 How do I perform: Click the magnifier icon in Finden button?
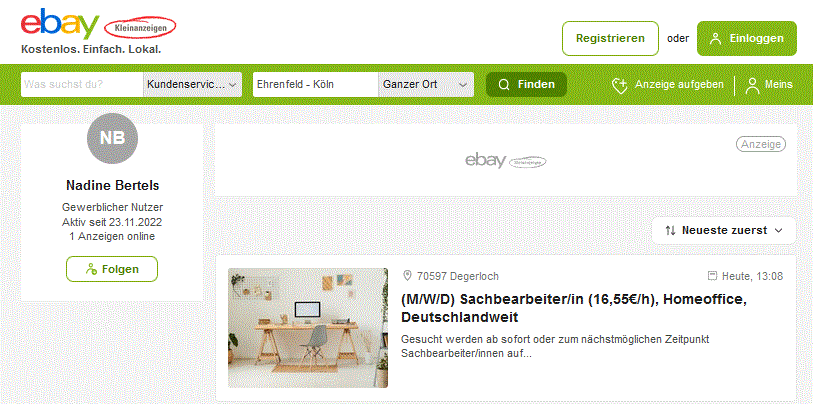click(503, 85)
